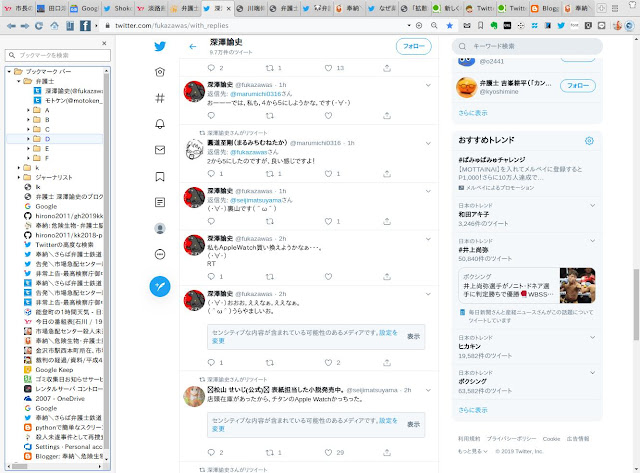Click the blue compose tweet button
The width and height of the screenshot is (640, 473).
(160, 286)
